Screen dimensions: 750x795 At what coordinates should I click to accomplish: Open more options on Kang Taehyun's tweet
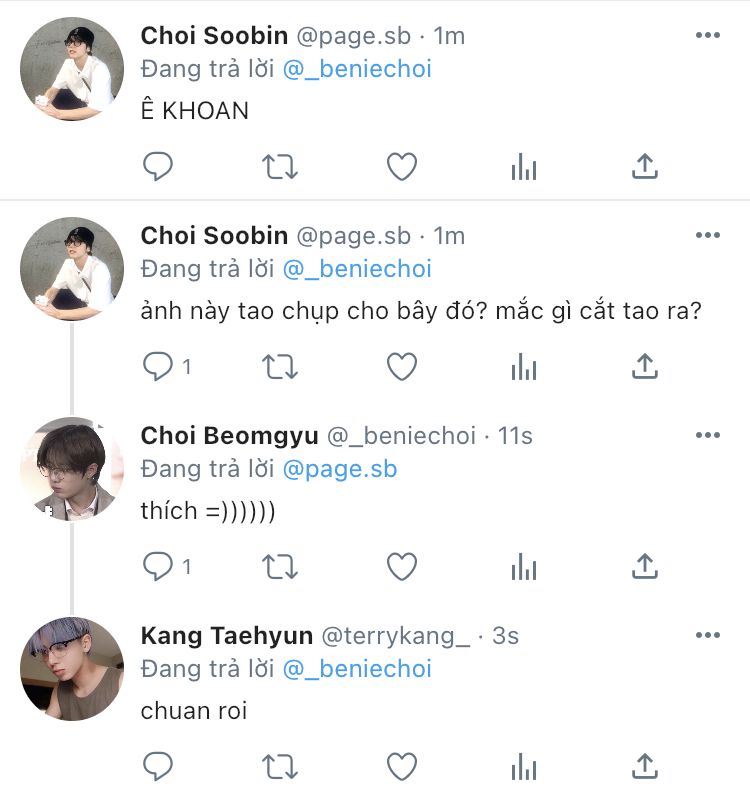pyautogui.click(x=707, y=636)
